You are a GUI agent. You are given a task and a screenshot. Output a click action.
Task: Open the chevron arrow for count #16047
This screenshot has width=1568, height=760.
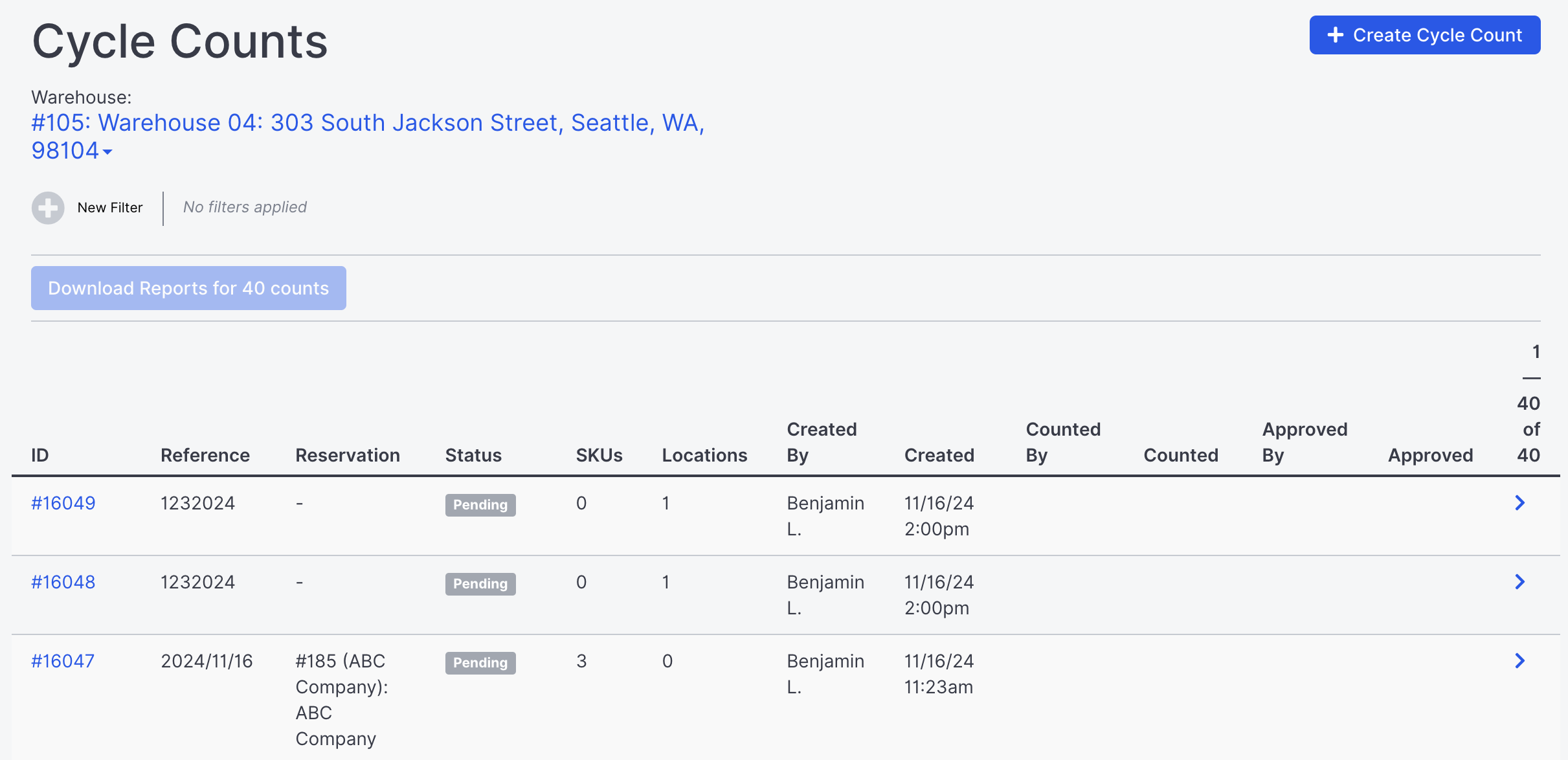1520,661
